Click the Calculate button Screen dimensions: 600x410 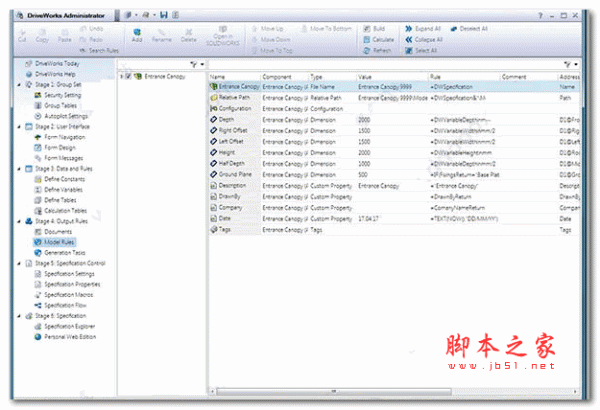(378, 39)
